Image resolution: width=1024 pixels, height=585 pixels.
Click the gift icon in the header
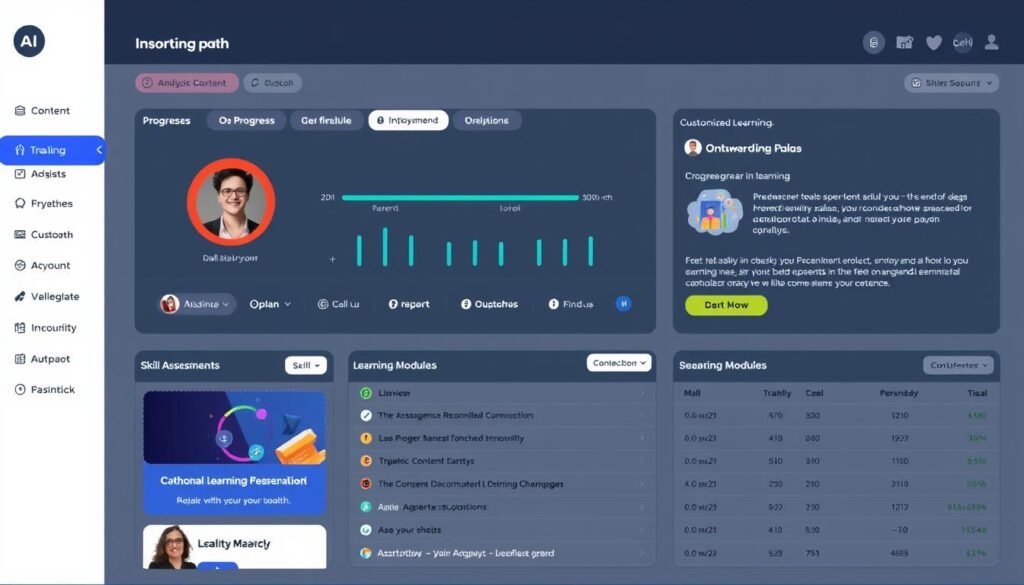coord(904,42)
